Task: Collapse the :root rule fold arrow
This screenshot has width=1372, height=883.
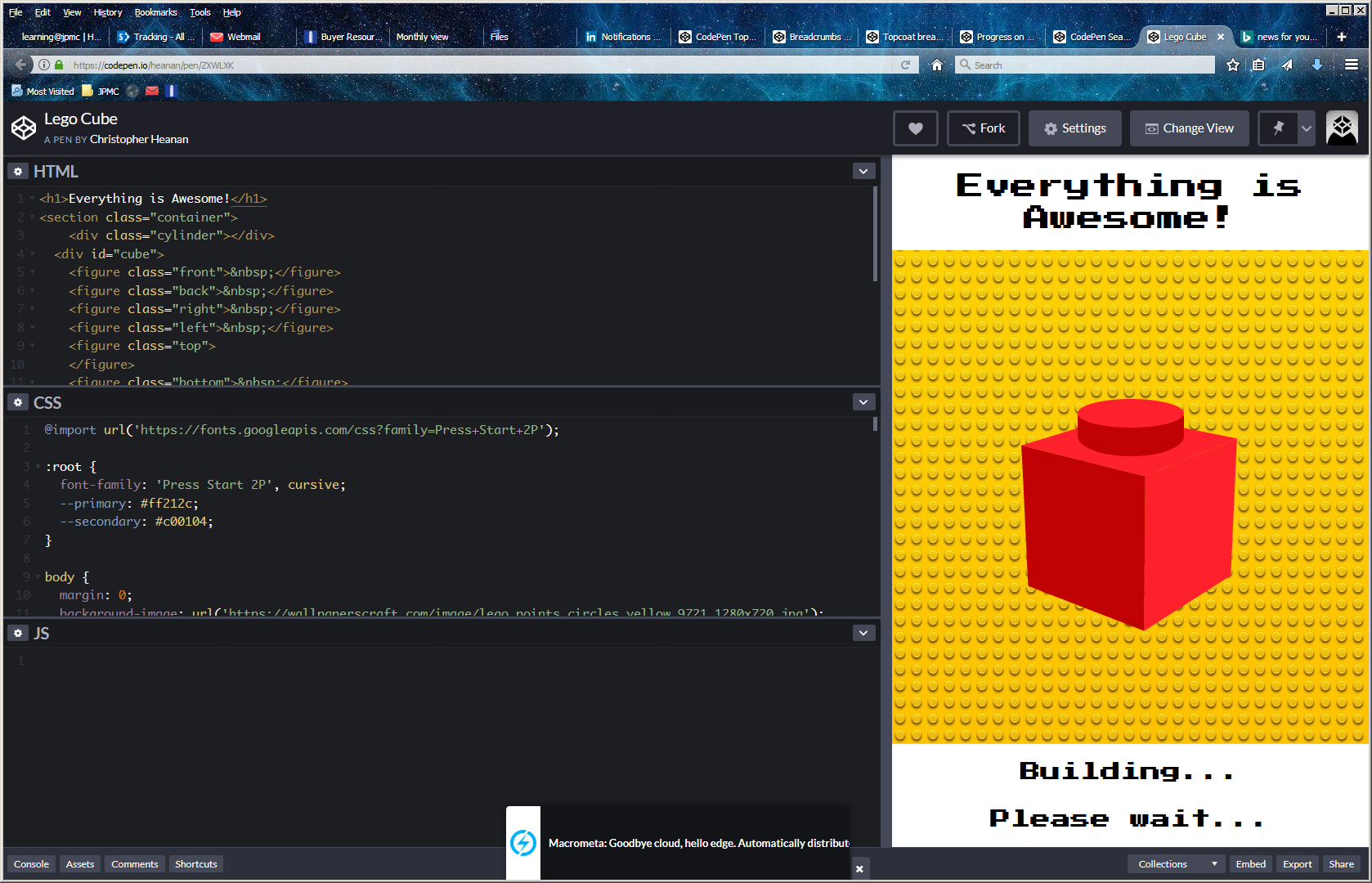Action: (38, 467)
